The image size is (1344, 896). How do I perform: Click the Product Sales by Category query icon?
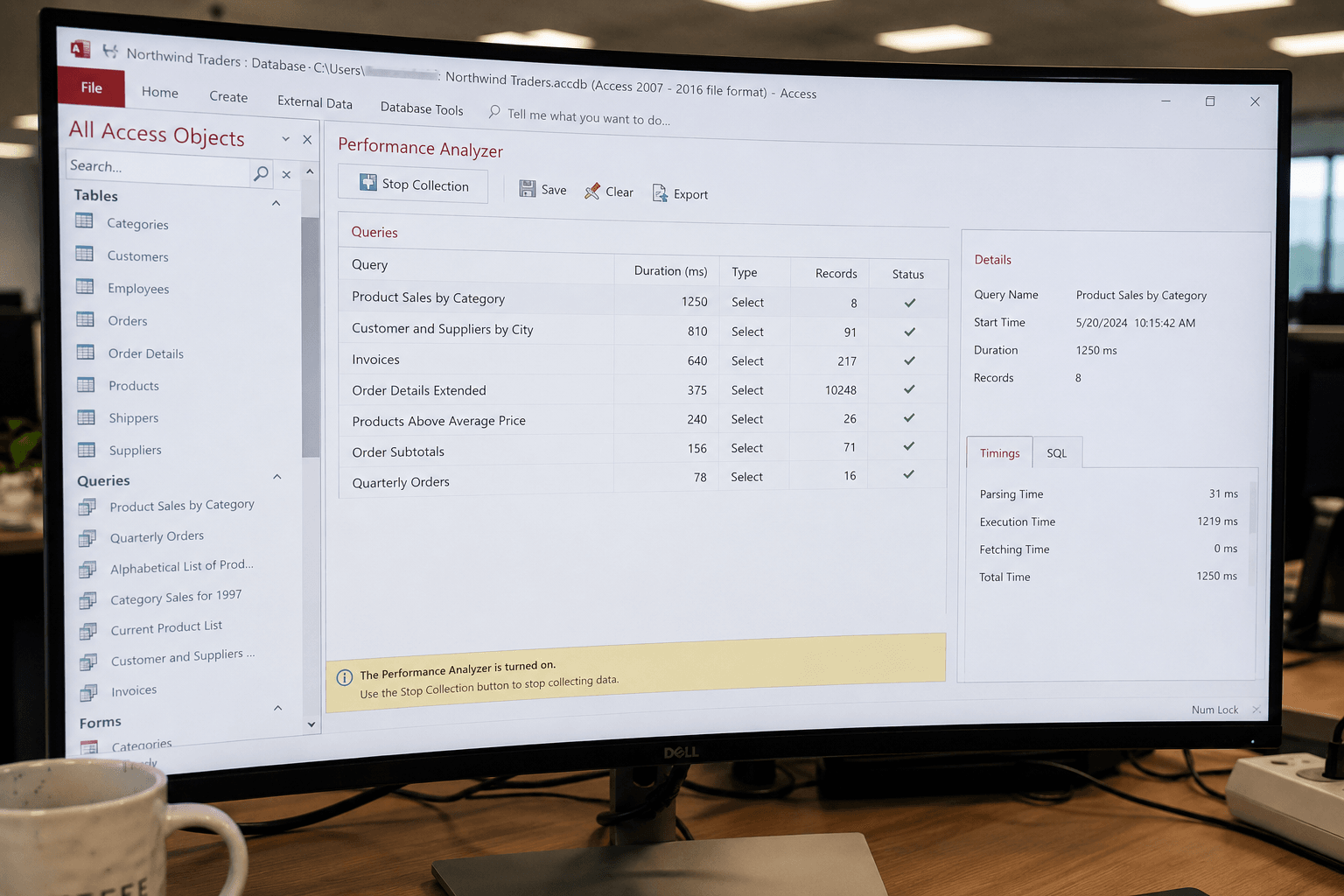tap(87, 507)
